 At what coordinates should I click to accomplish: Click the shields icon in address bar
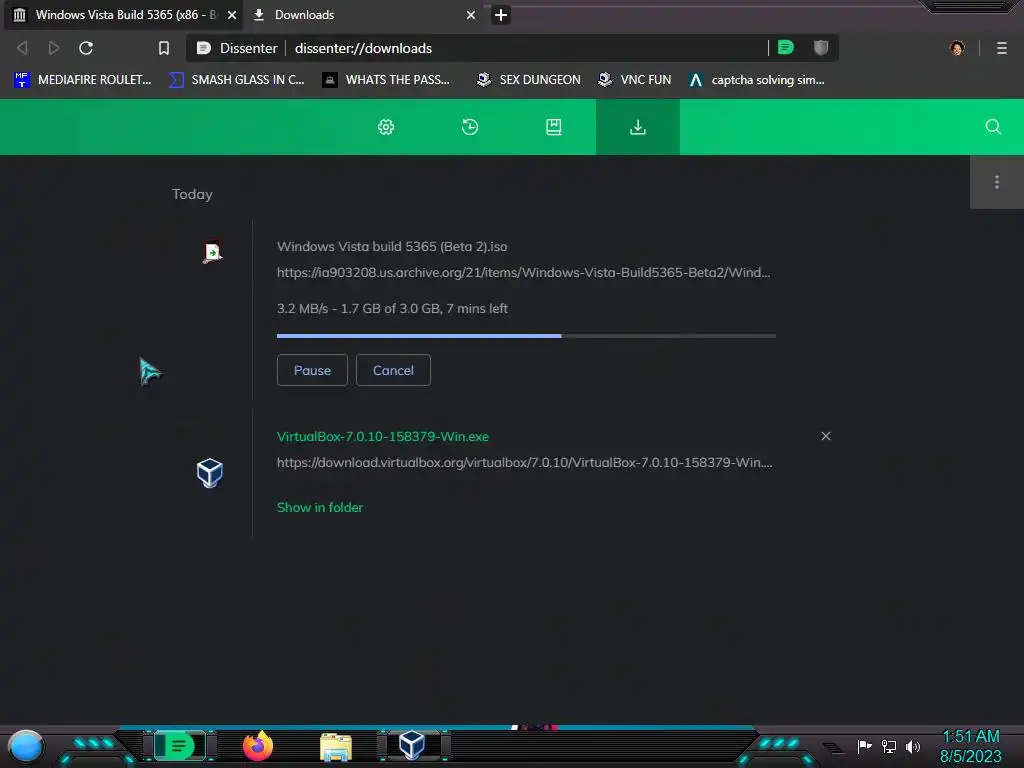coord(821,48)
